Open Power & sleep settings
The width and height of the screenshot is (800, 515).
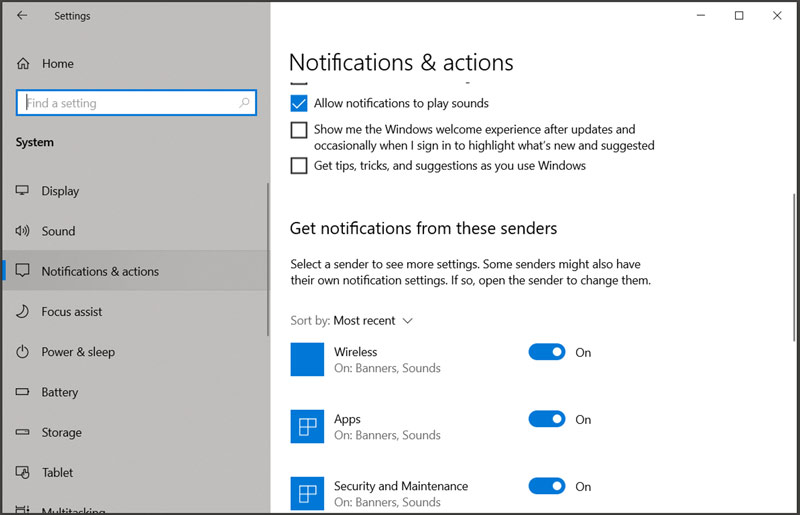click(78, 352)
